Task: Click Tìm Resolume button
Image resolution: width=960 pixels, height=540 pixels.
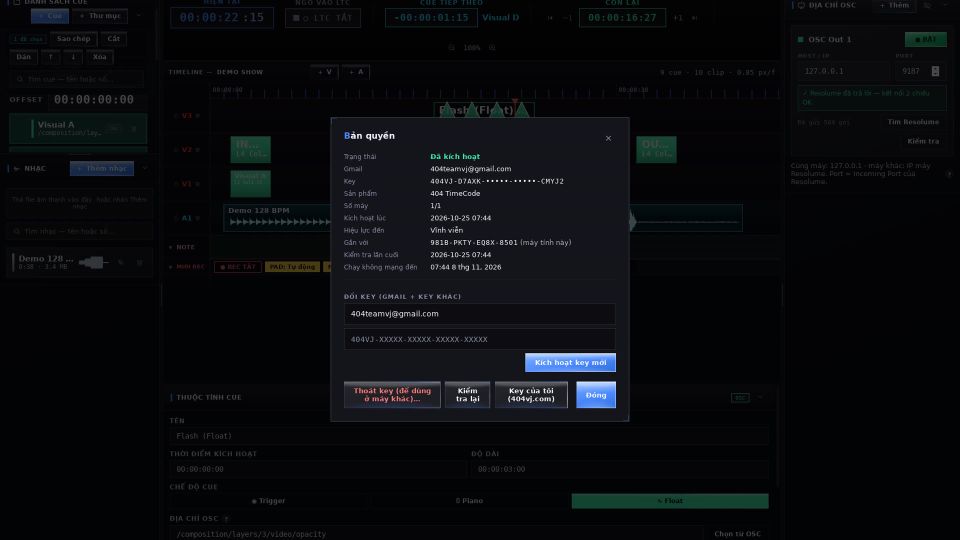Action: 913,122
